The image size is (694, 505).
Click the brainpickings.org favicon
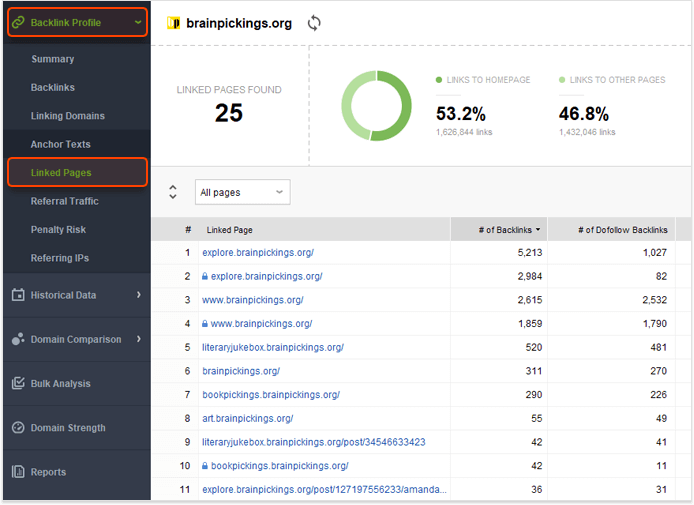click(174, 23)
